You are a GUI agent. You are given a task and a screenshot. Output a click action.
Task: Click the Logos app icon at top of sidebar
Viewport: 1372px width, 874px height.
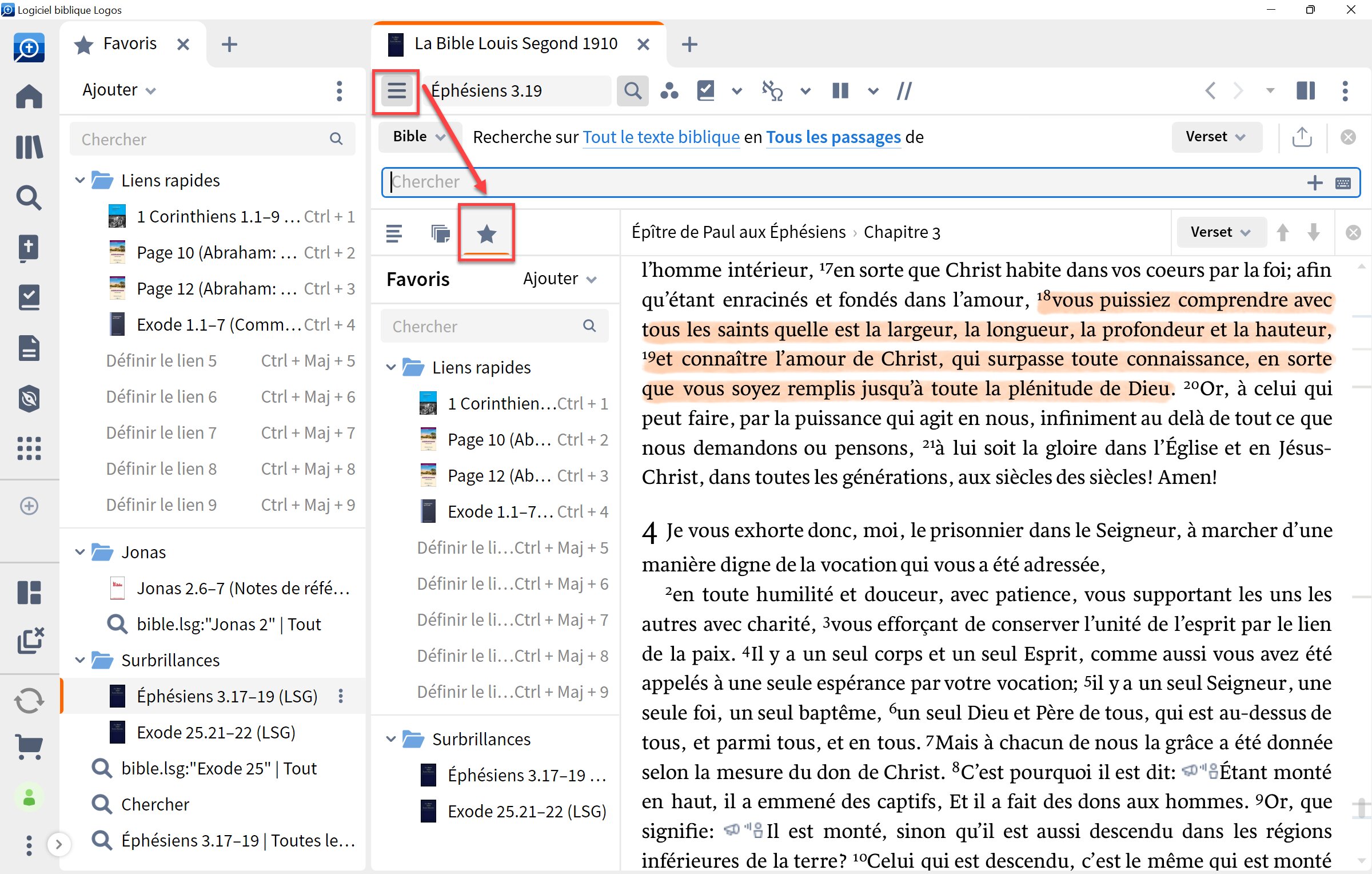29,47
